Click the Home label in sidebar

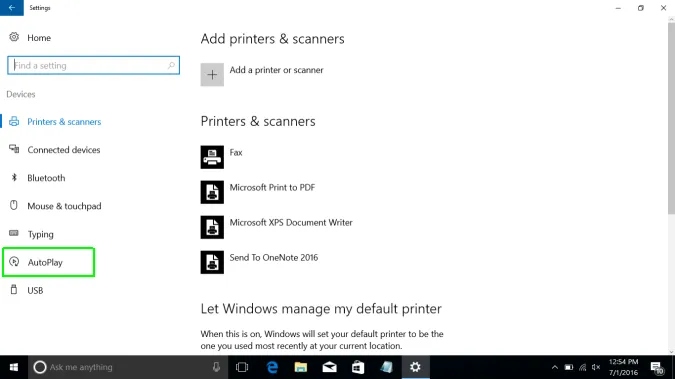tap(39, 38)
